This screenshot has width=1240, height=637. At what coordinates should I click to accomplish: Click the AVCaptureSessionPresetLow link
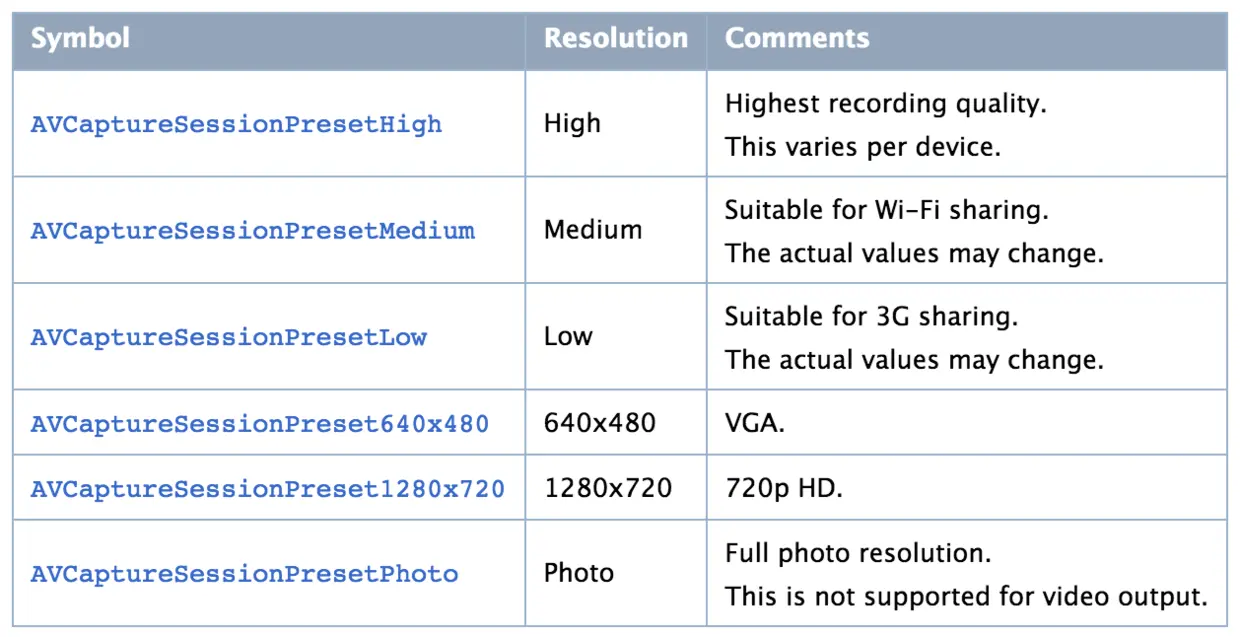[228, 337]
